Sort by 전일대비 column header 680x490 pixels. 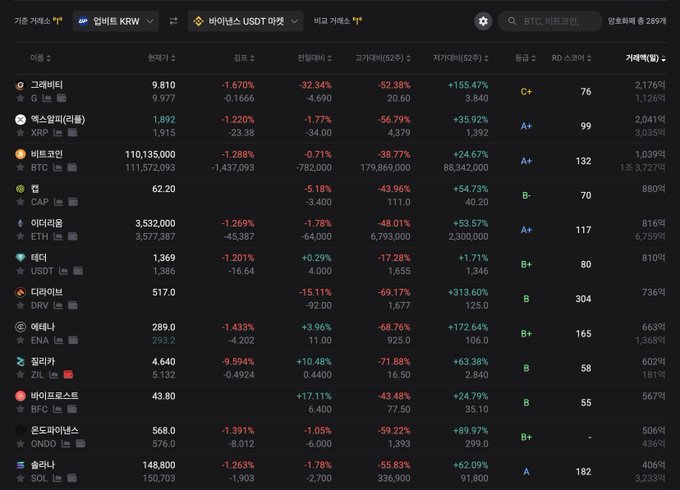[314, 58]
